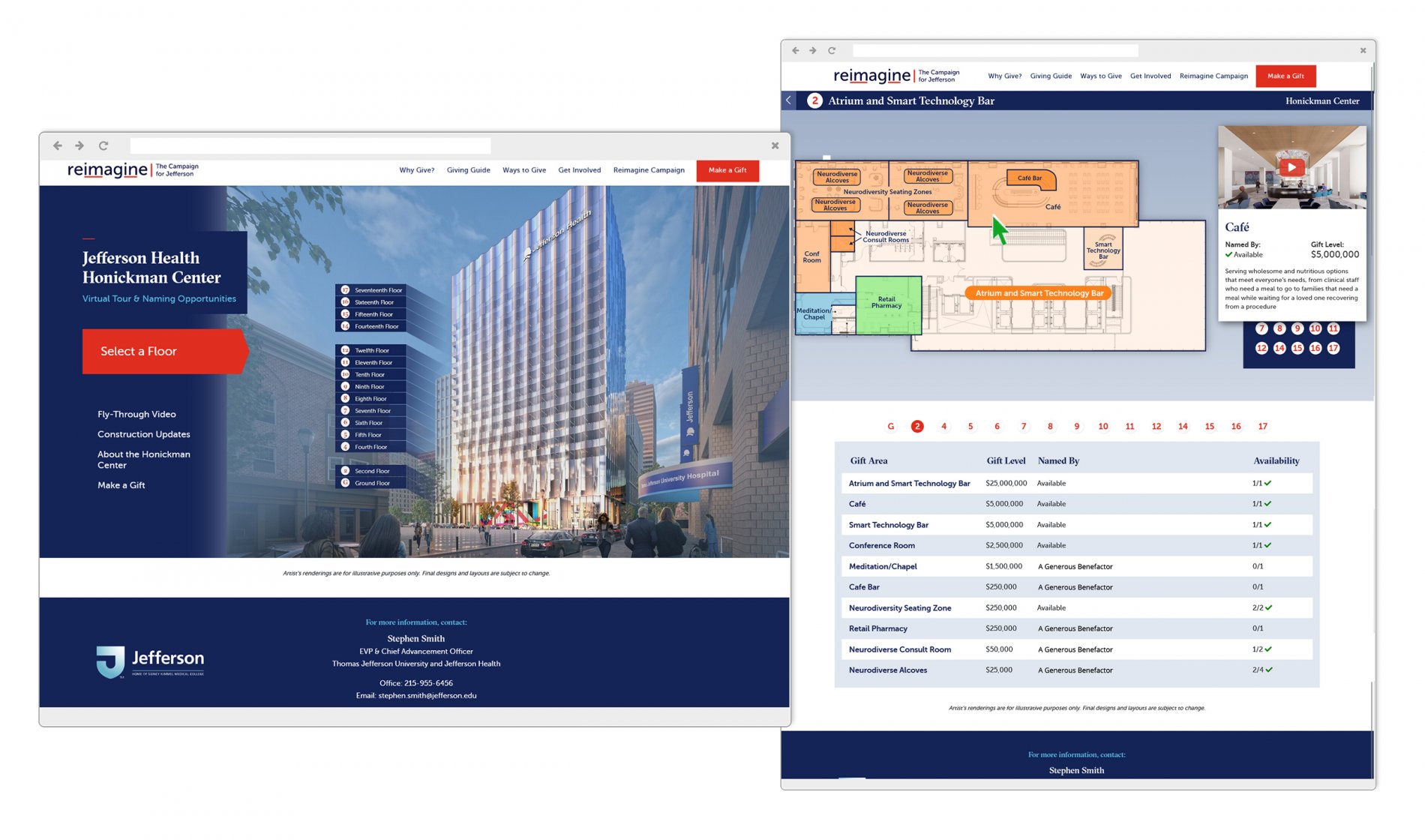Click Ninth Floor on building rendering
The width and height of the screenshot is (1425, 840).
(x=371, y=386)
